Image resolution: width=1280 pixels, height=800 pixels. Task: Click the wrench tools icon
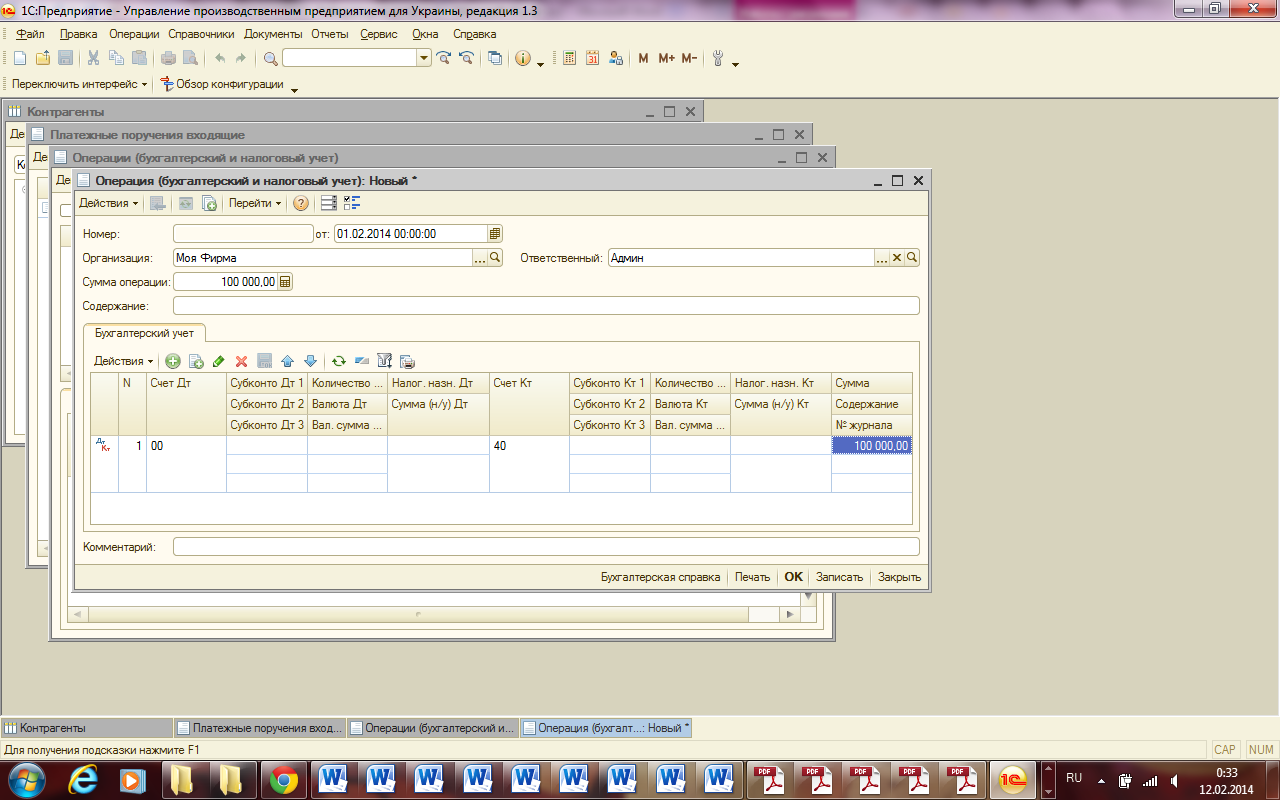(717, 58)
